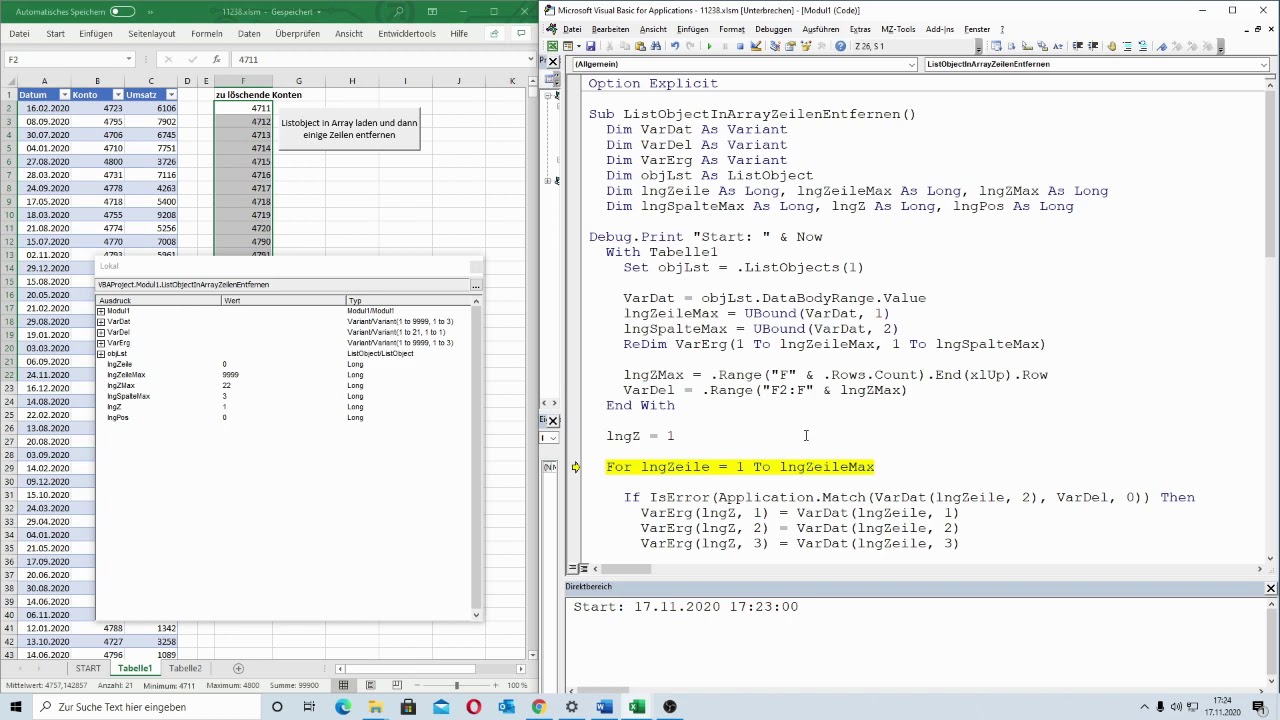The width and height of the screenshot is (1280, 720).
Task: Click the Normal view icon in Excel status bar
Action: pos(343,685)
